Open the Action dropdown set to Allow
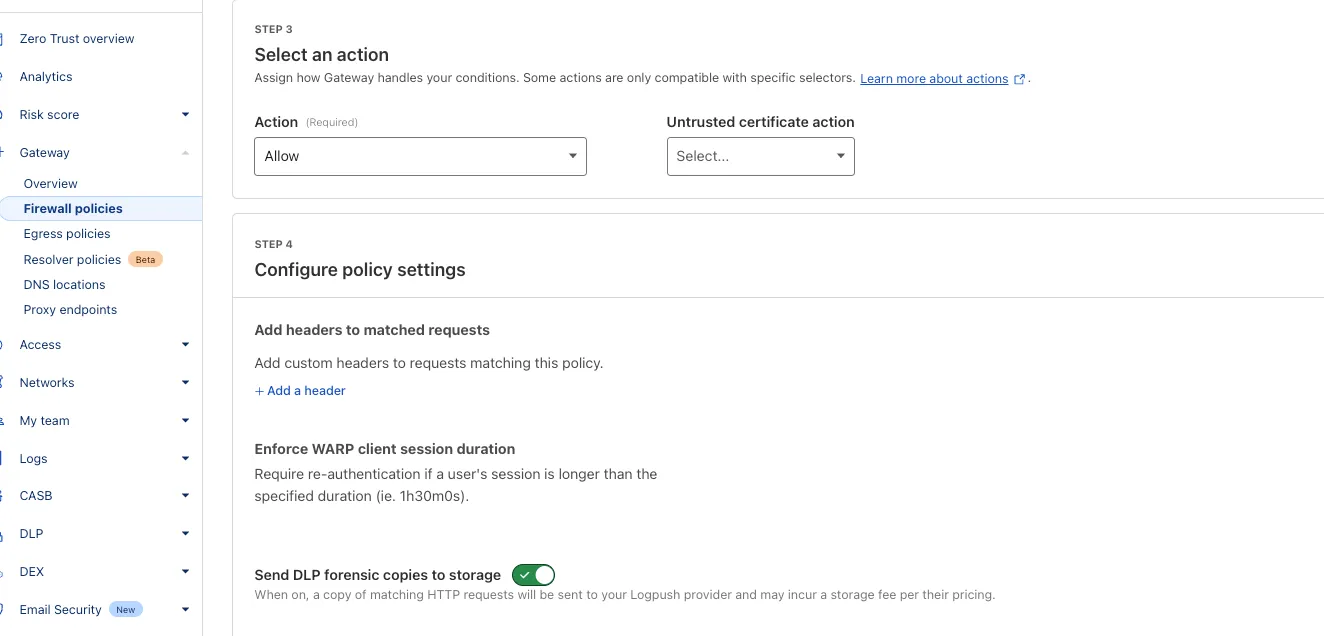Image resolution: width=1324 pixels, height=636 pixels. click(420, 157)
